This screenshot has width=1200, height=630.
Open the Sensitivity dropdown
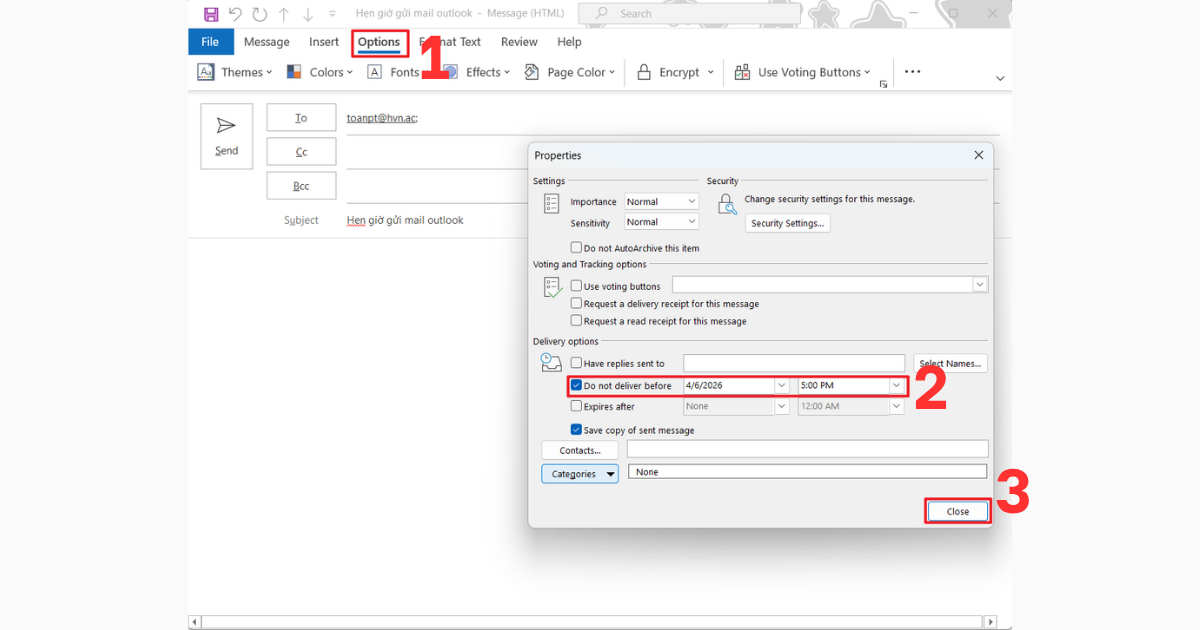click(x=661, y=222)
